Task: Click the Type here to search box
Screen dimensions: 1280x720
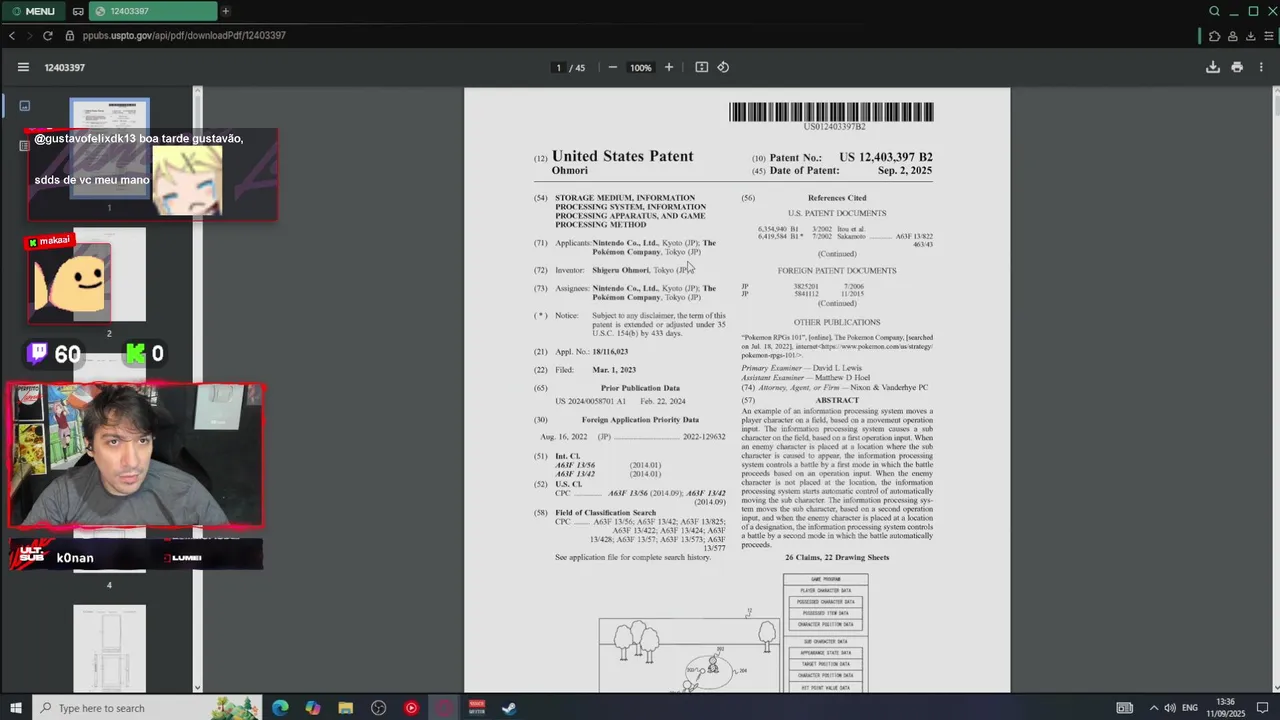Action: click(148, 708)
